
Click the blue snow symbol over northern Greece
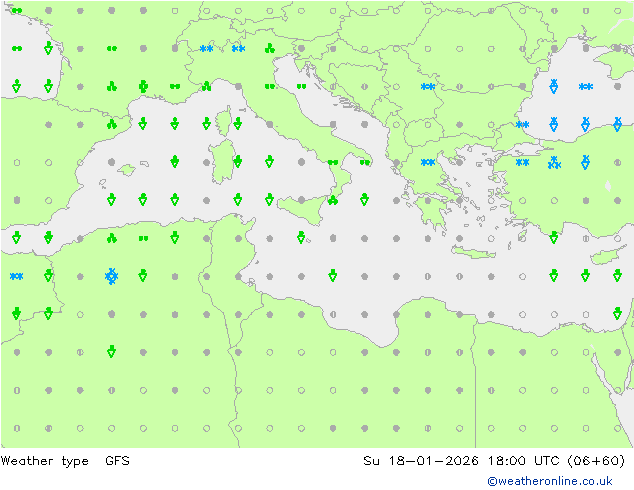428,163
